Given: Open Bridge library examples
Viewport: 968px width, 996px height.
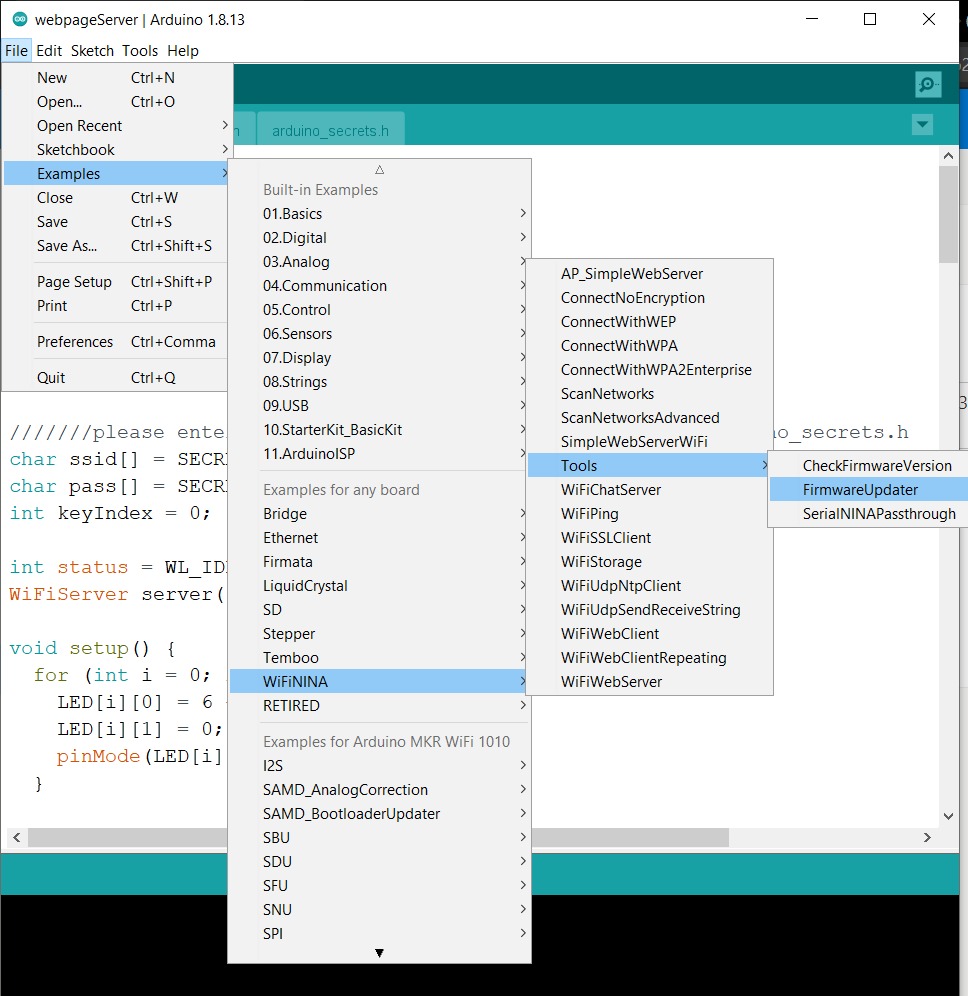Looking at the screenshot, I should coord(379,514).
